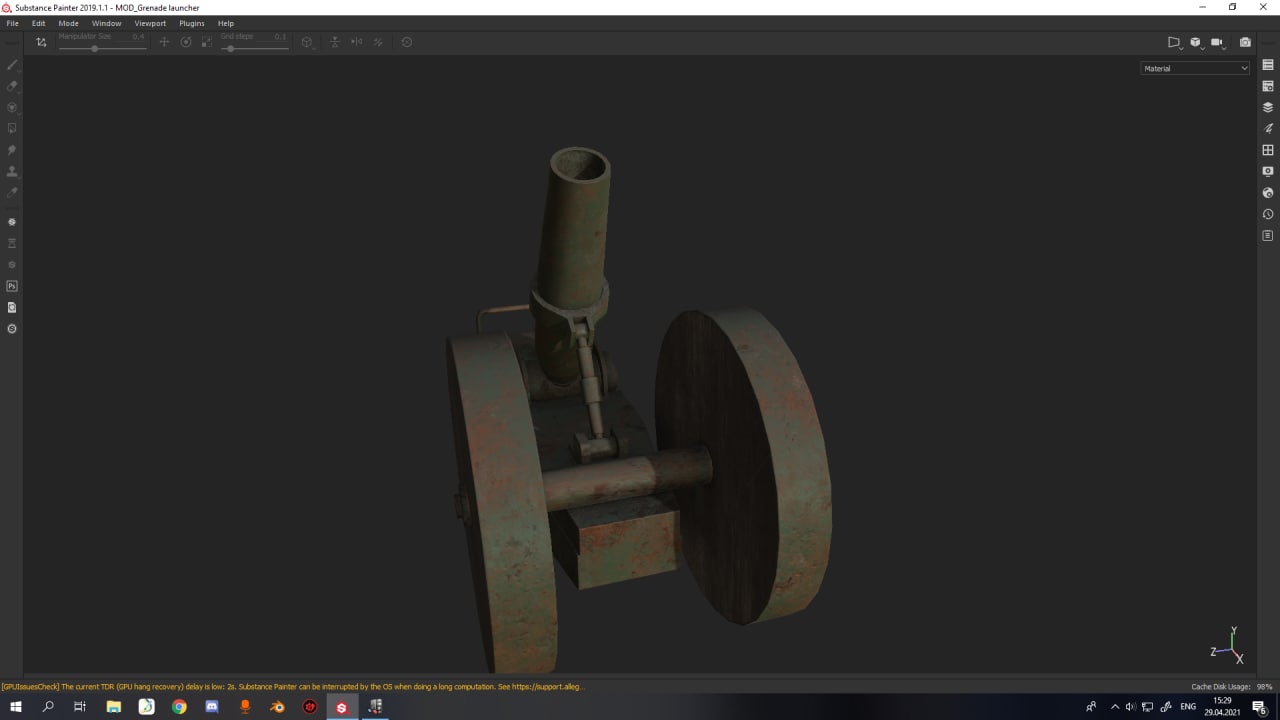Click the plugin icon above the hourglass icon
Screen dimensions: 1280x720
click(x=12, y=222)
